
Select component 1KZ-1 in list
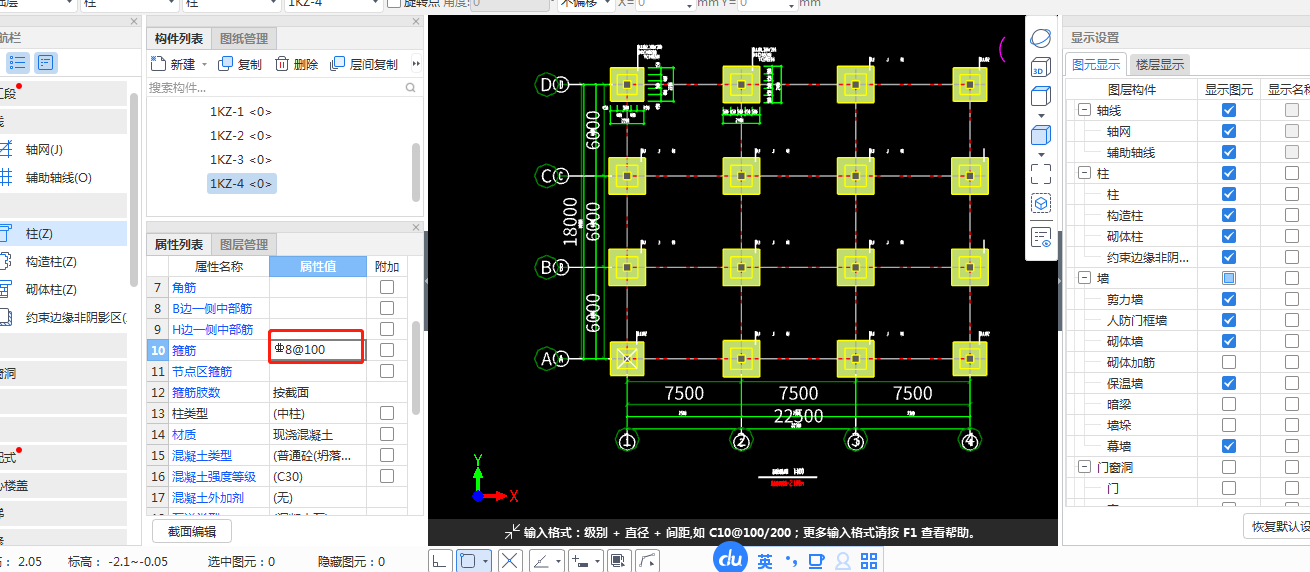tap(240, 112)
